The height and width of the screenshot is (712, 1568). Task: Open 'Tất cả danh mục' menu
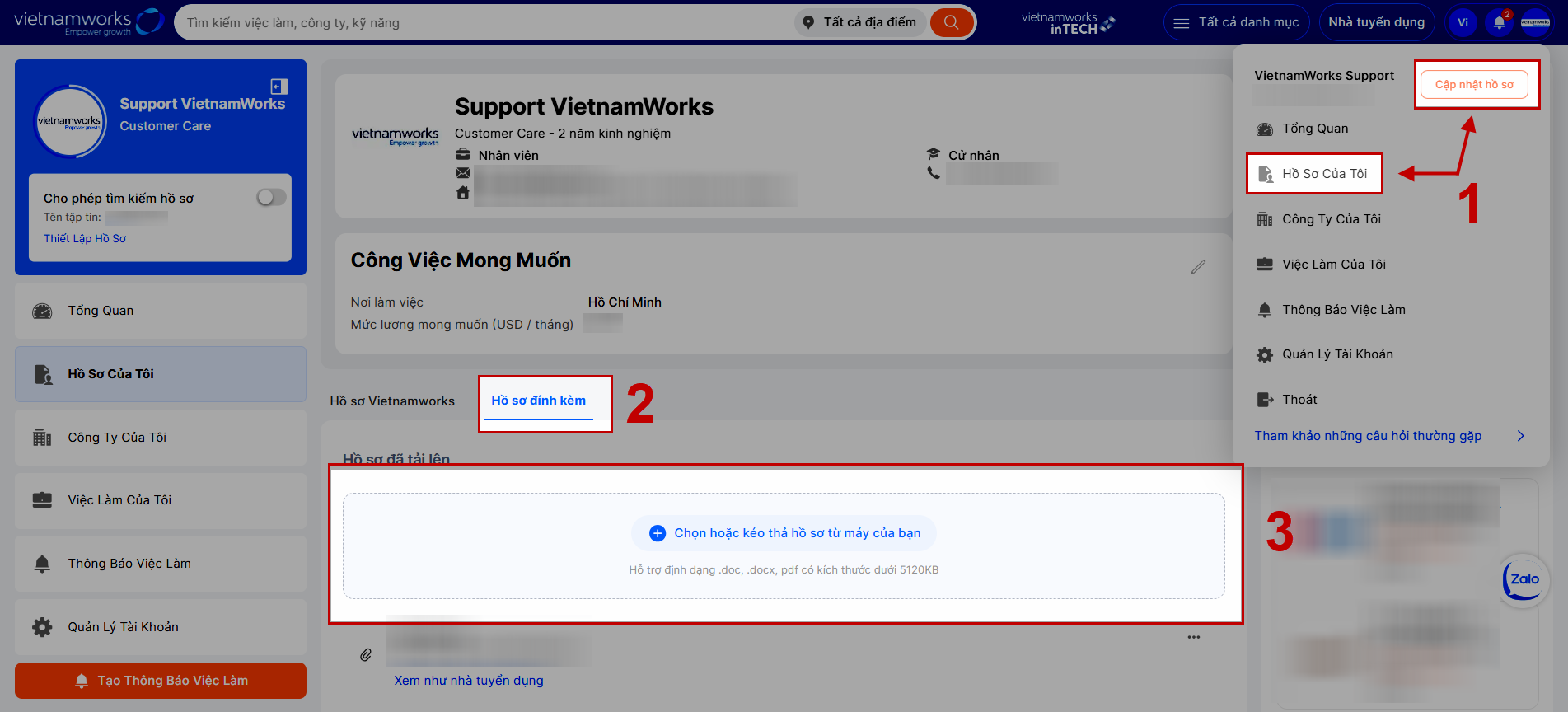click(1236, 22)
